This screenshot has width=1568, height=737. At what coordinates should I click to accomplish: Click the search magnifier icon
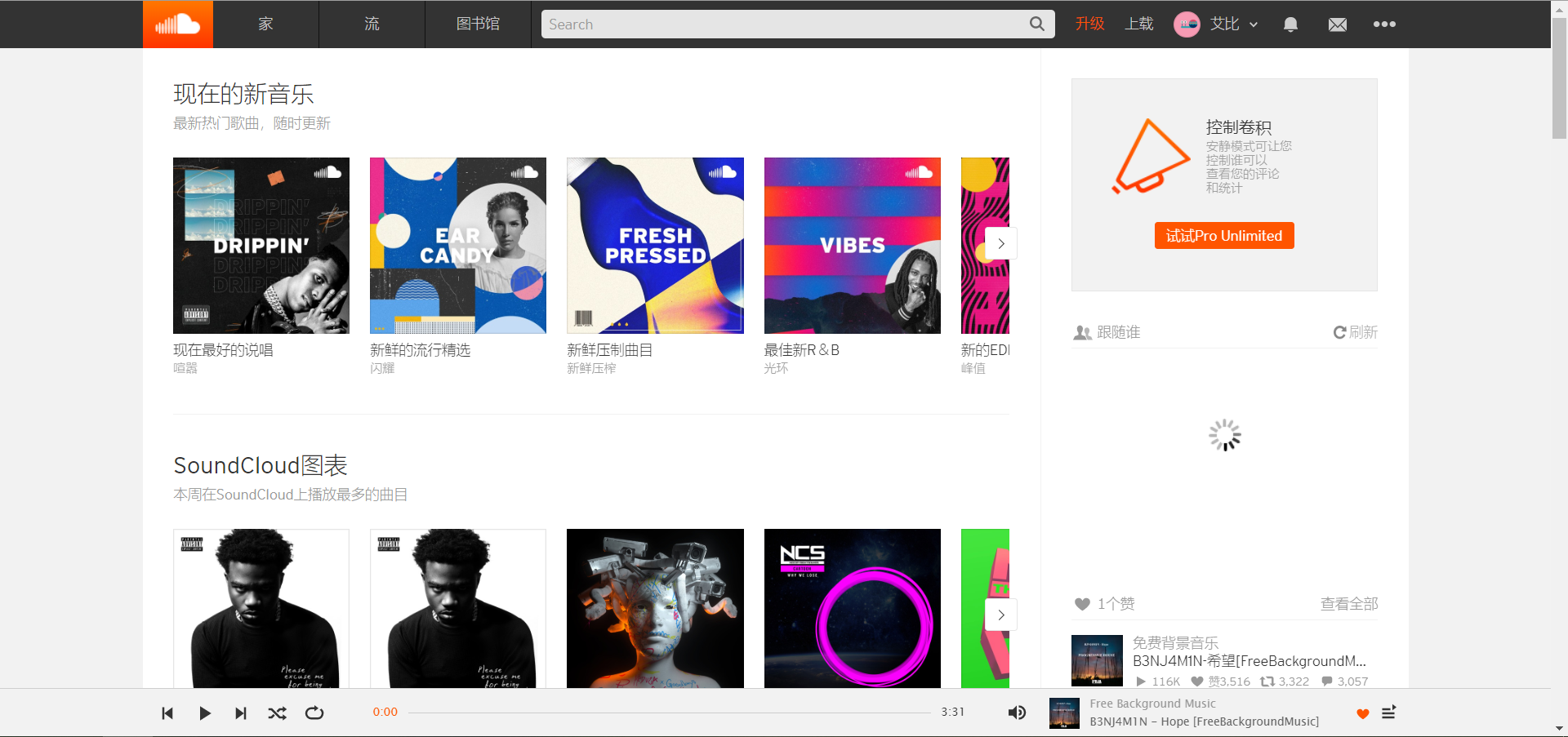[x=1037, y=24]
